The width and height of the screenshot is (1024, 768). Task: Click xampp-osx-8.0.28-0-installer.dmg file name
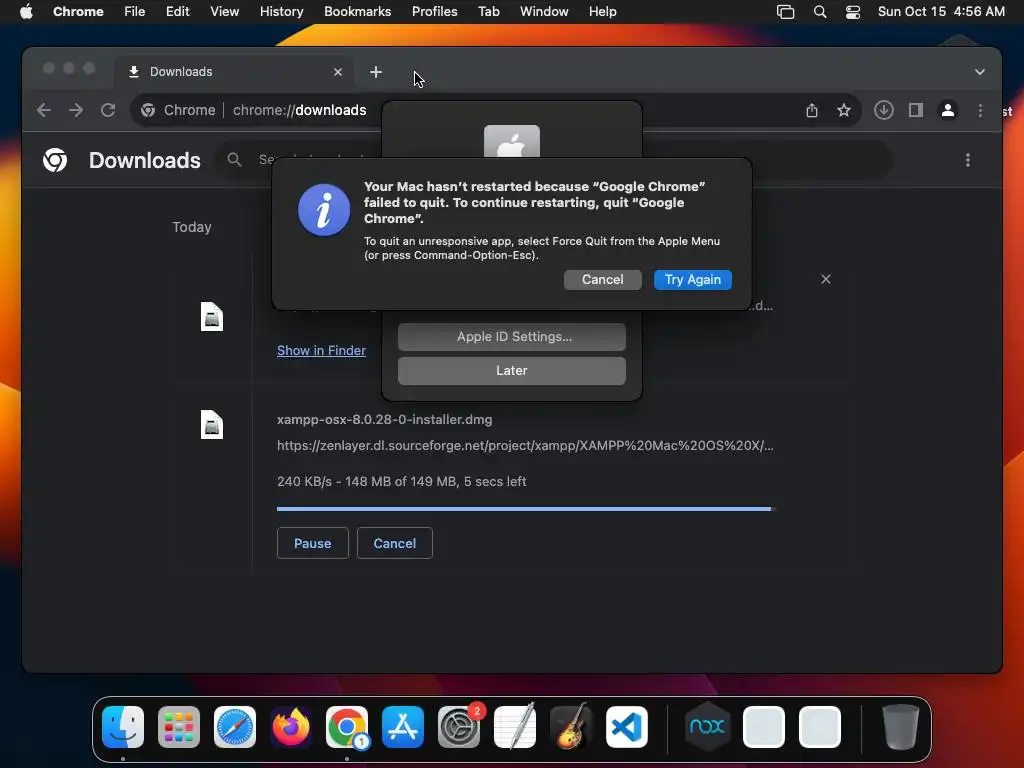[x=385, y=420]
